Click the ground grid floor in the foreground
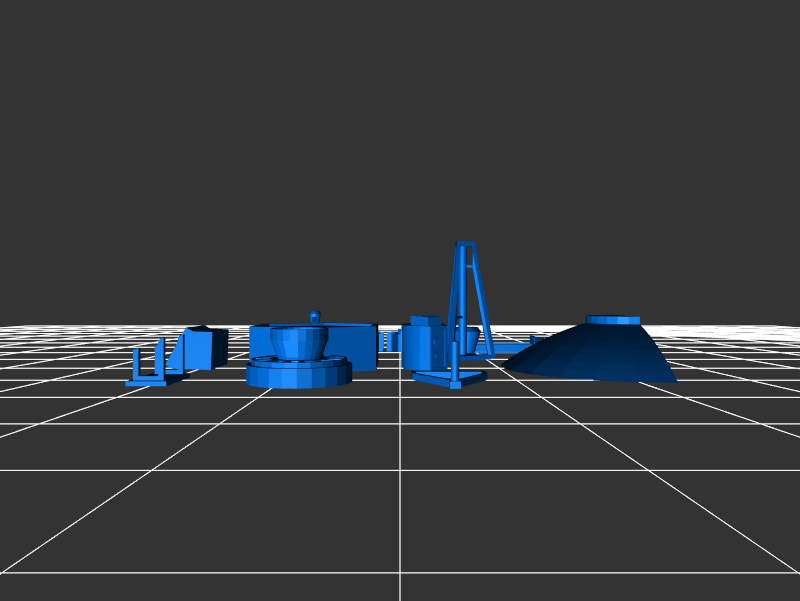 (x=250, y=500)
